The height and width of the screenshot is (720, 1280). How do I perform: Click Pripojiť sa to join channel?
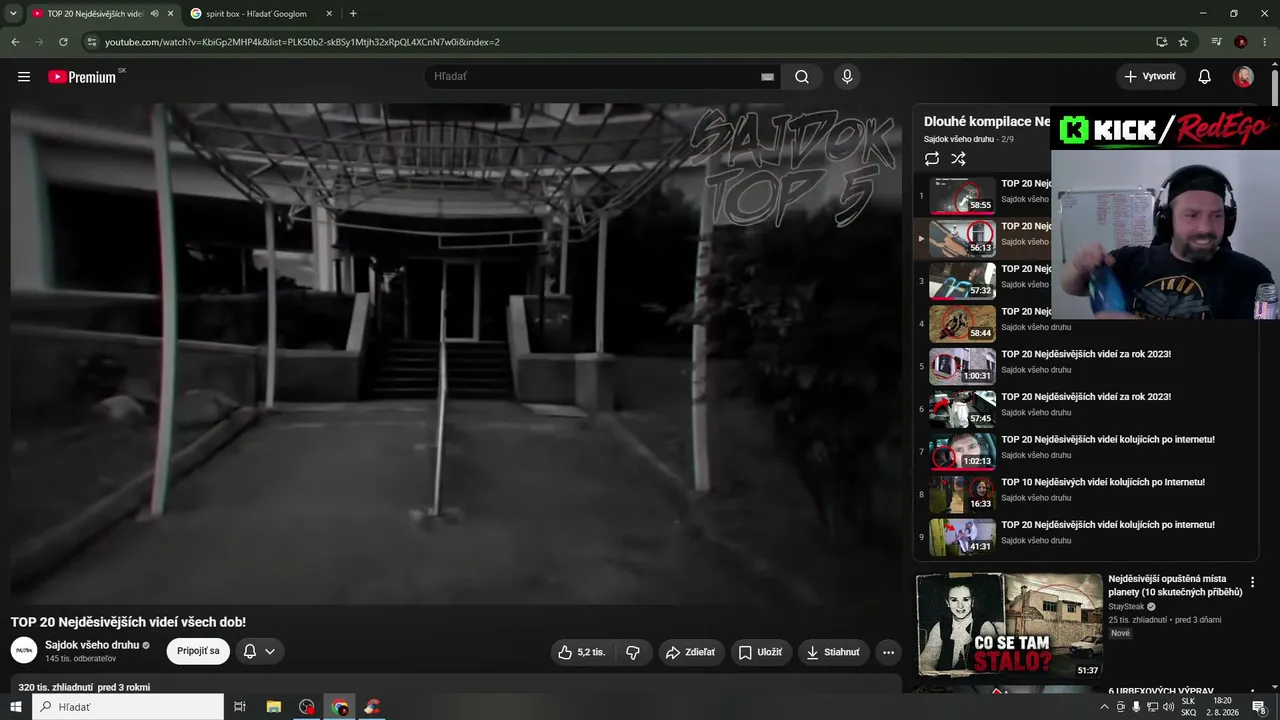[198, 652]
